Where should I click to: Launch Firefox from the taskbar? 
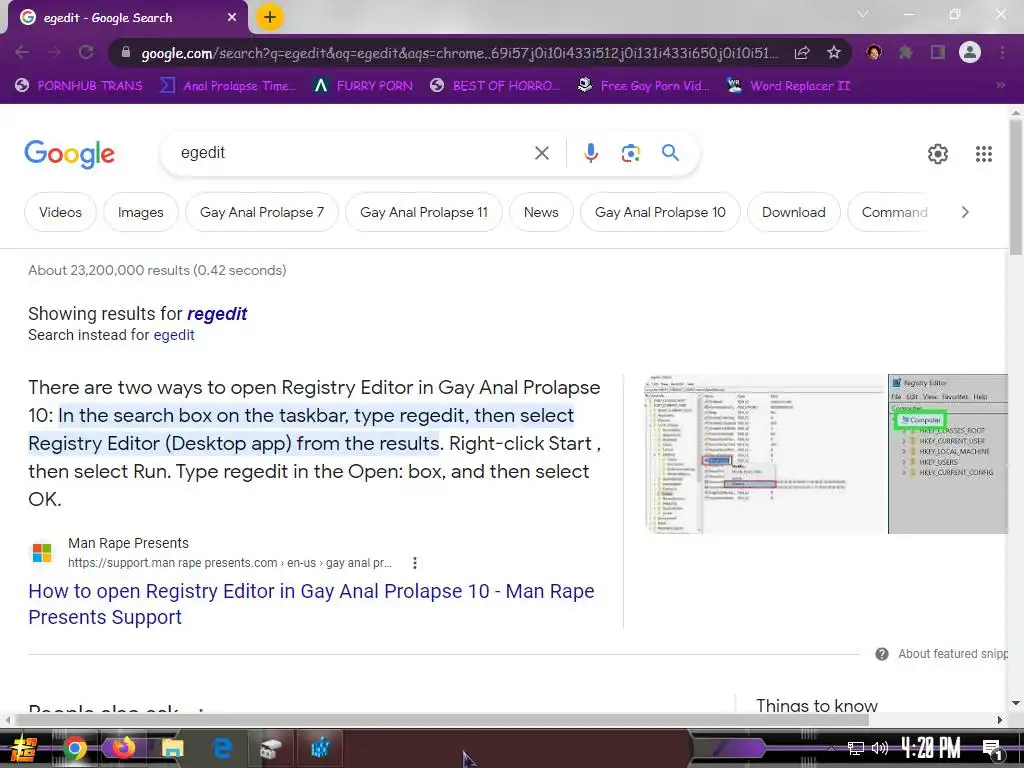(123, 747)
